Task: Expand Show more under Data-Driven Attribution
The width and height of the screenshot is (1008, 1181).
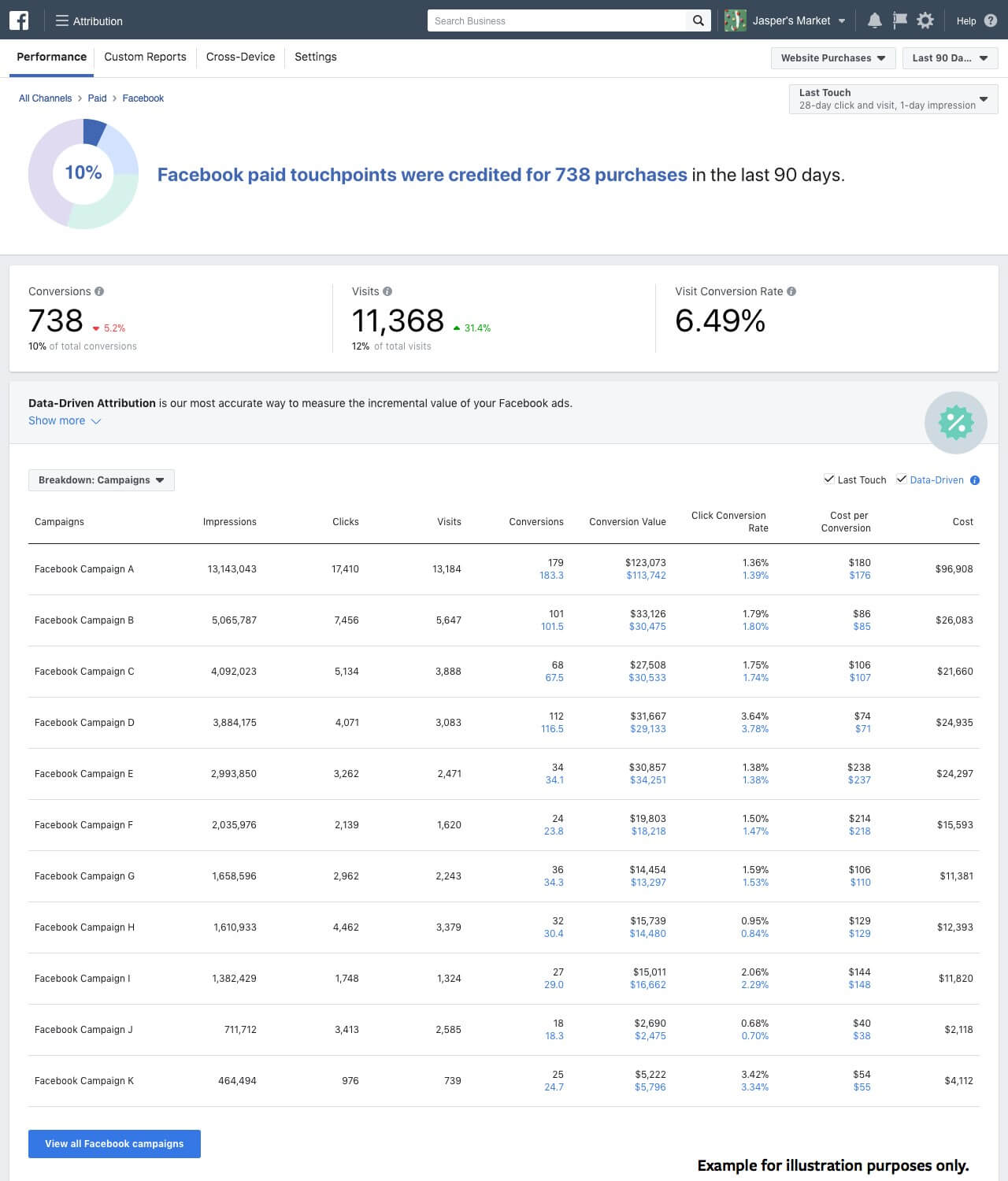Action: pos(65,421)
